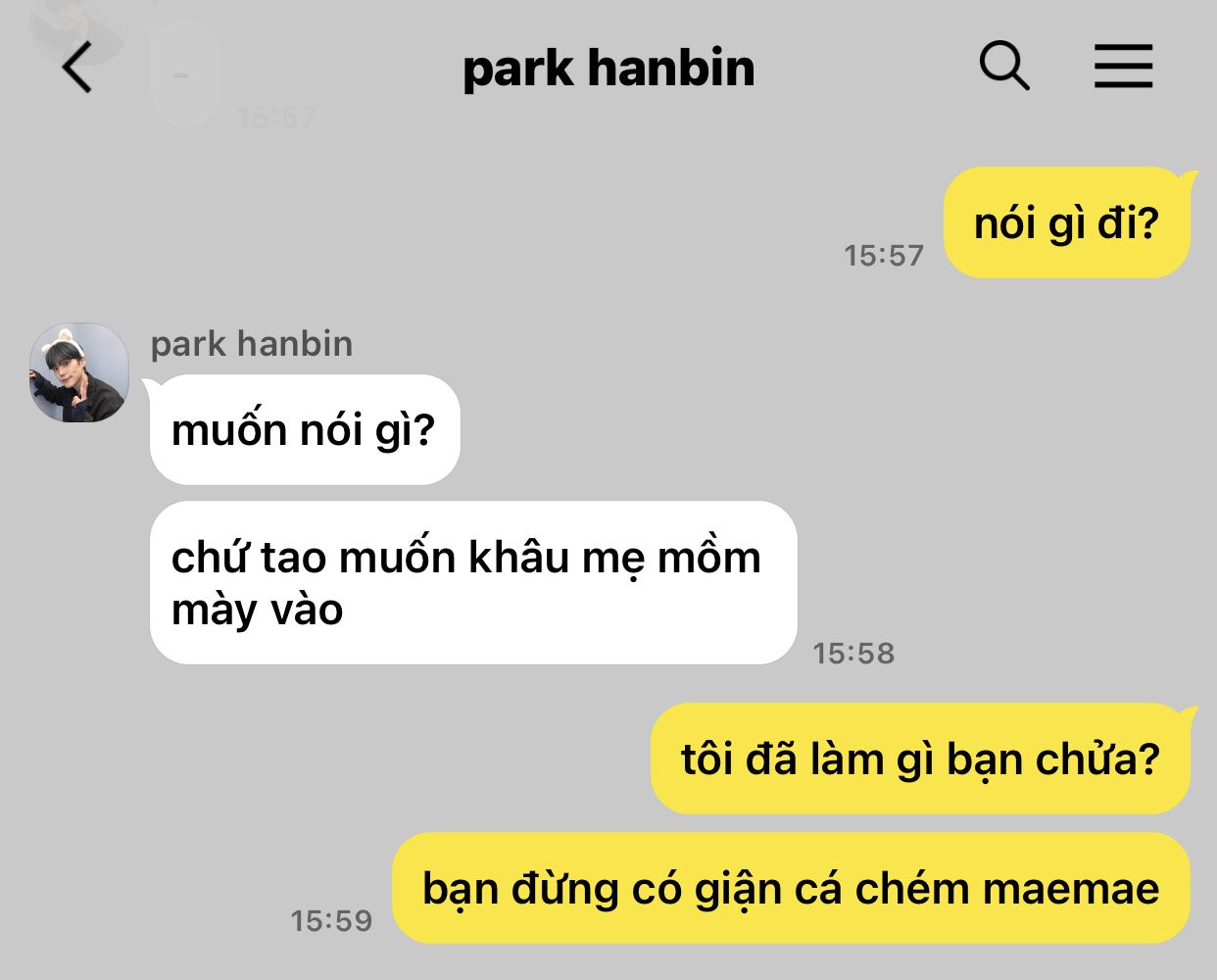The height and width of the screenshot is (980, 1217).
Task: Tap the 'chứ tao muốn khâu mẹ mồm' bubble
Action: coord(473,582)
